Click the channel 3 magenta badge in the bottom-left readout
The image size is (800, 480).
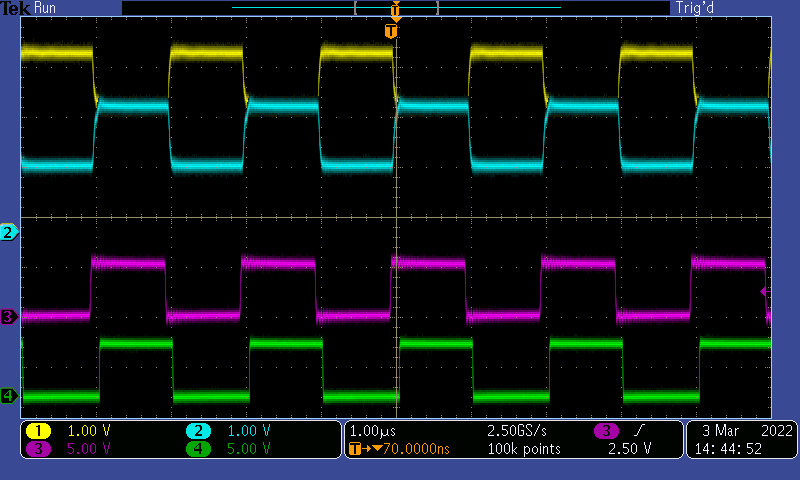39,449
